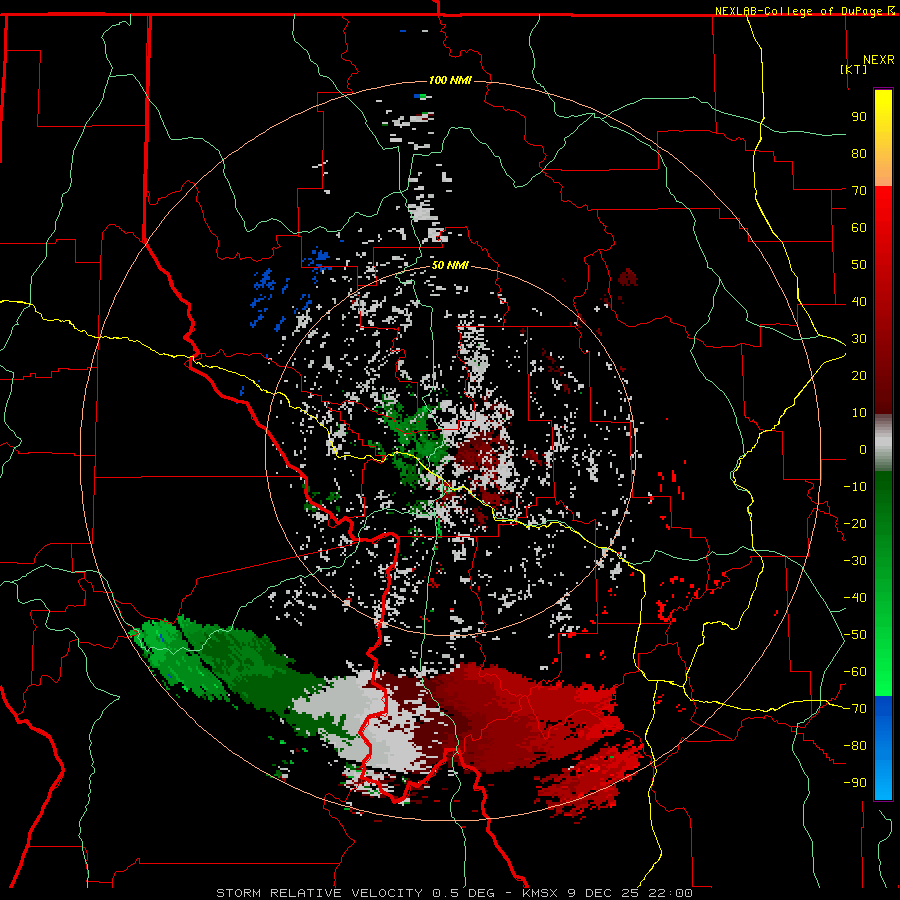Viewport: 900px width, 900px height.
Task: Click the -70 value on velocity scale
Action: point(855,709)
